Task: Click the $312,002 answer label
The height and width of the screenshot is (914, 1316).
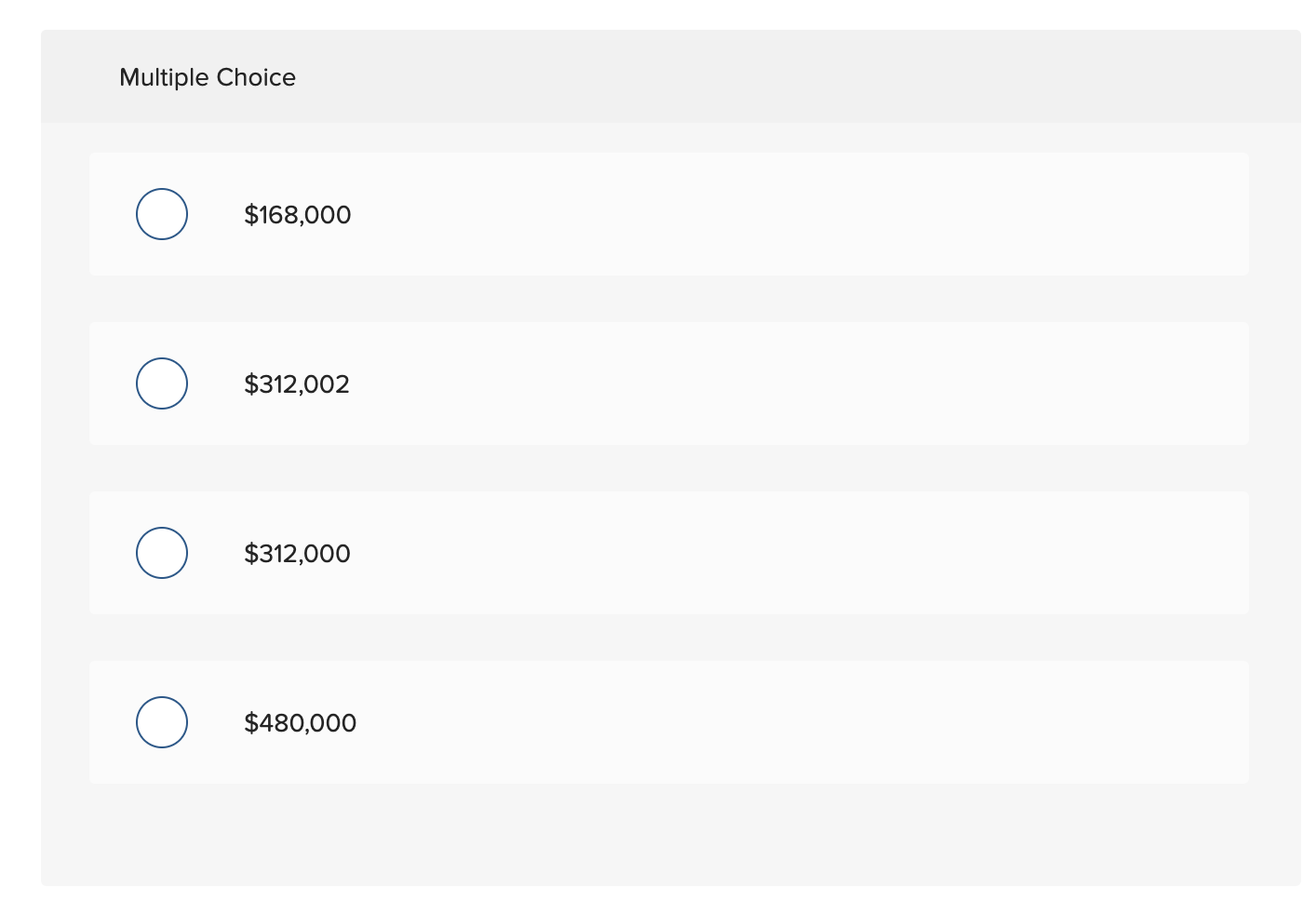Action: pos(297,384)
